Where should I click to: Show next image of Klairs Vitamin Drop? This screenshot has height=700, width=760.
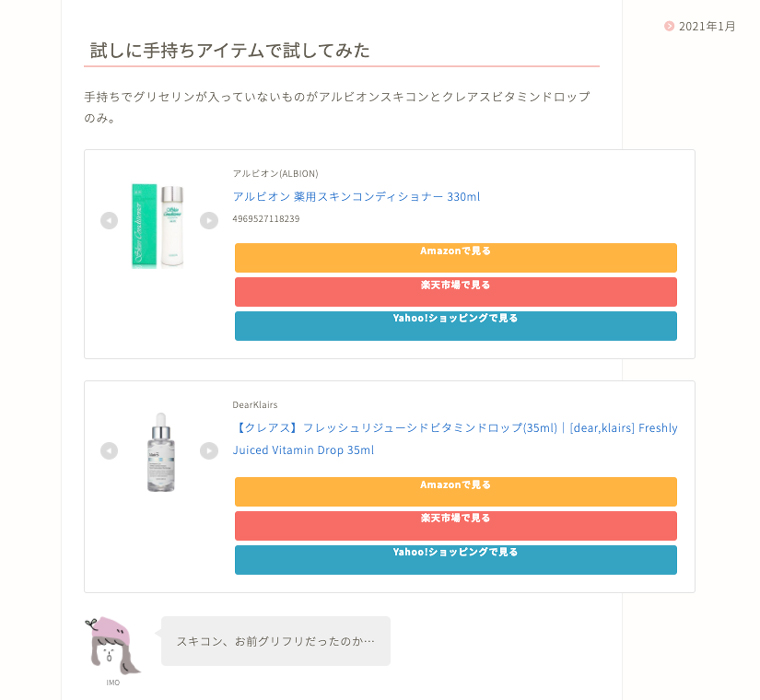click(x=209, y=451)
